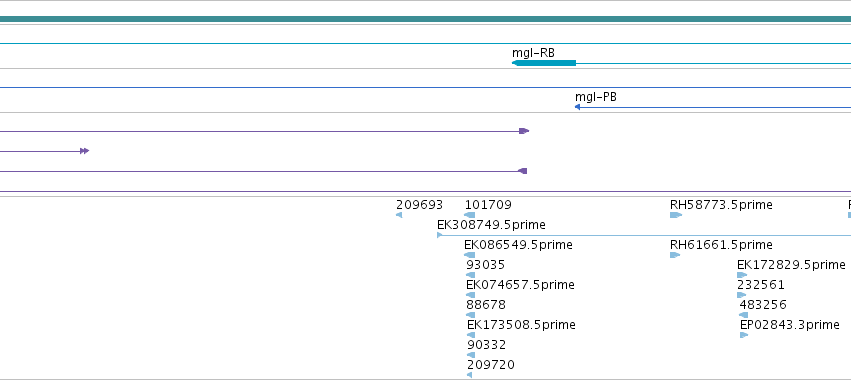Select the mgl-RB transcript label
This screenshot has width=851, height=380.
[534, 53]
